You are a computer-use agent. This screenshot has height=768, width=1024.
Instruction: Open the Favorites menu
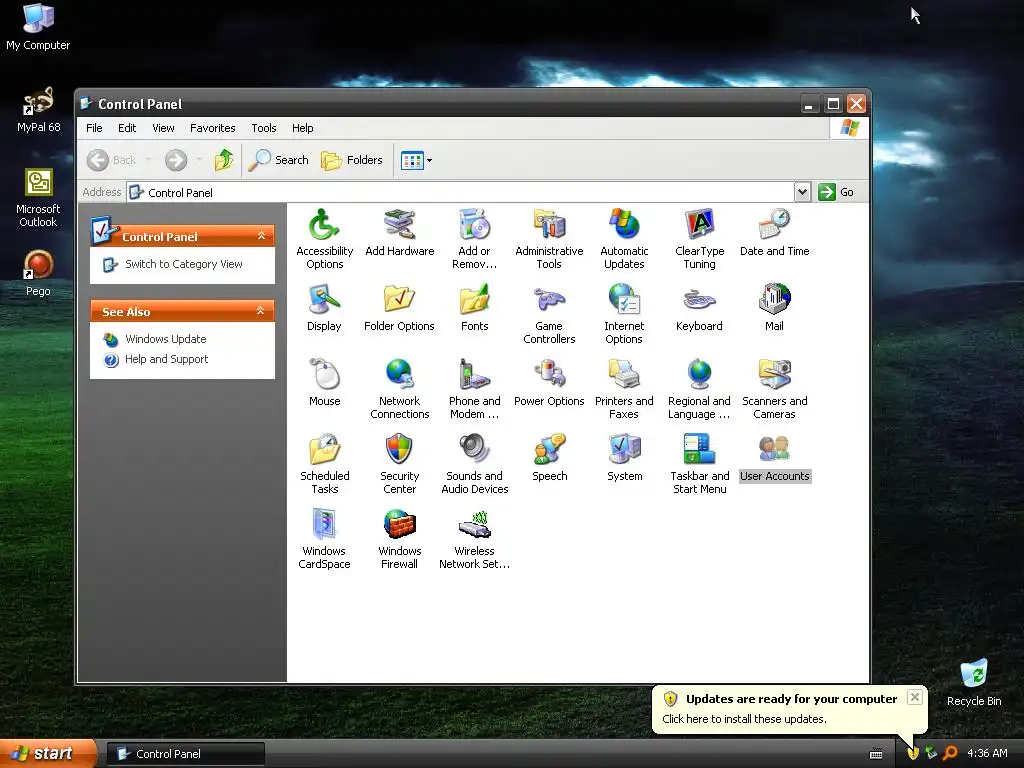pyautogui.click(x=212, y=128)
